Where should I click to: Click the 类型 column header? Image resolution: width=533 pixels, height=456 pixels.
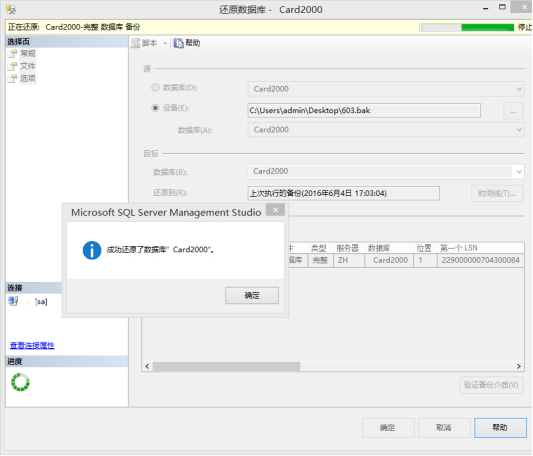point(320,248)
